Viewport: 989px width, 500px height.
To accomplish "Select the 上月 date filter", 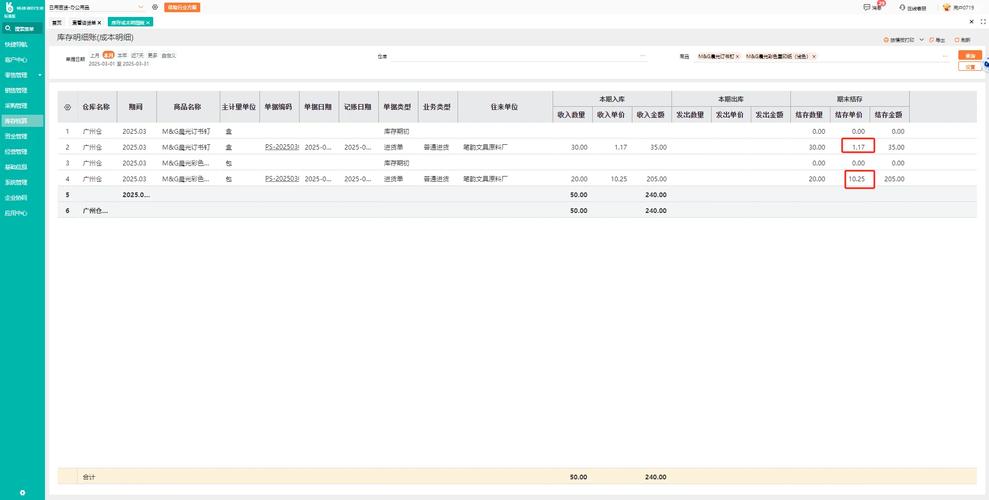I will pos(94,55).
